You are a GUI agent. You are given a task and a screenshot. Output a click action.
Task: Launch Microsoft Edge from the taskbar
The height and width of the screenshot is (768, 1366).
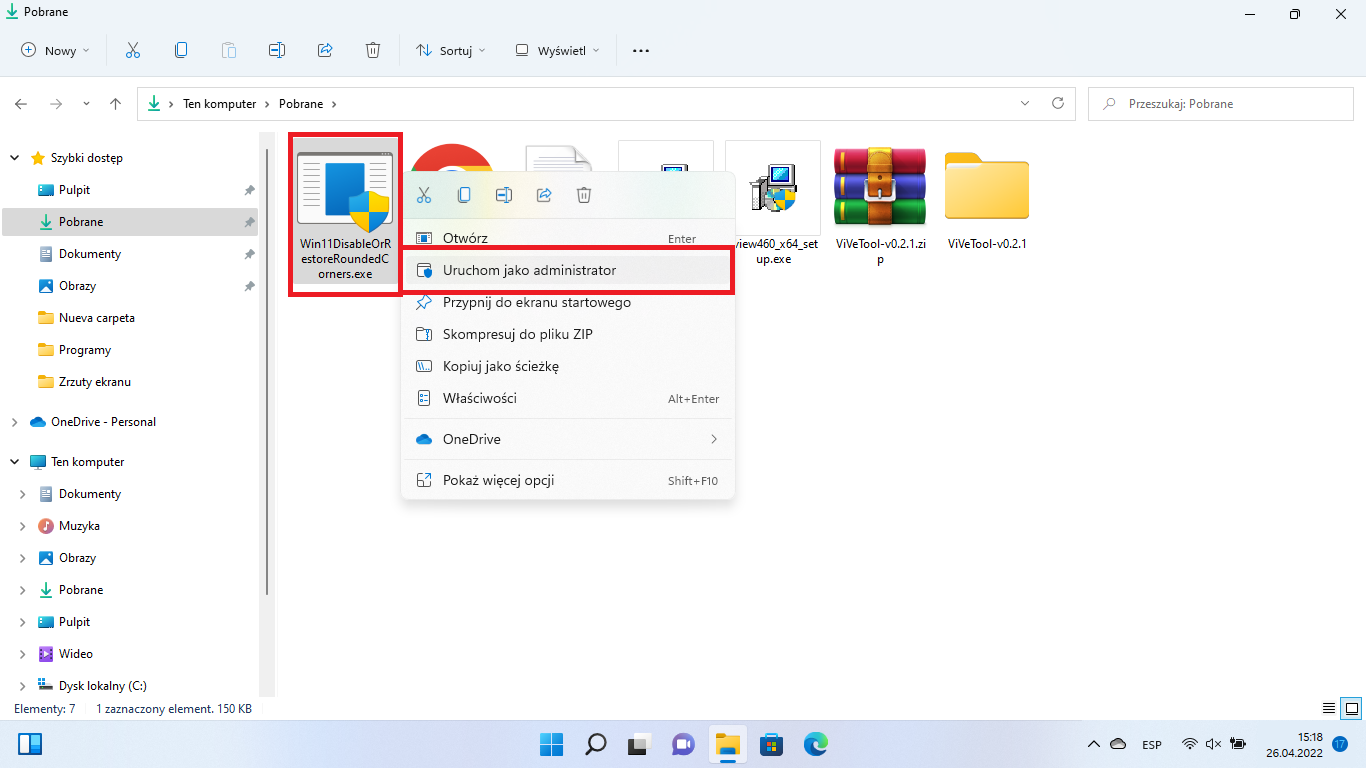click(x=815, y=744)
